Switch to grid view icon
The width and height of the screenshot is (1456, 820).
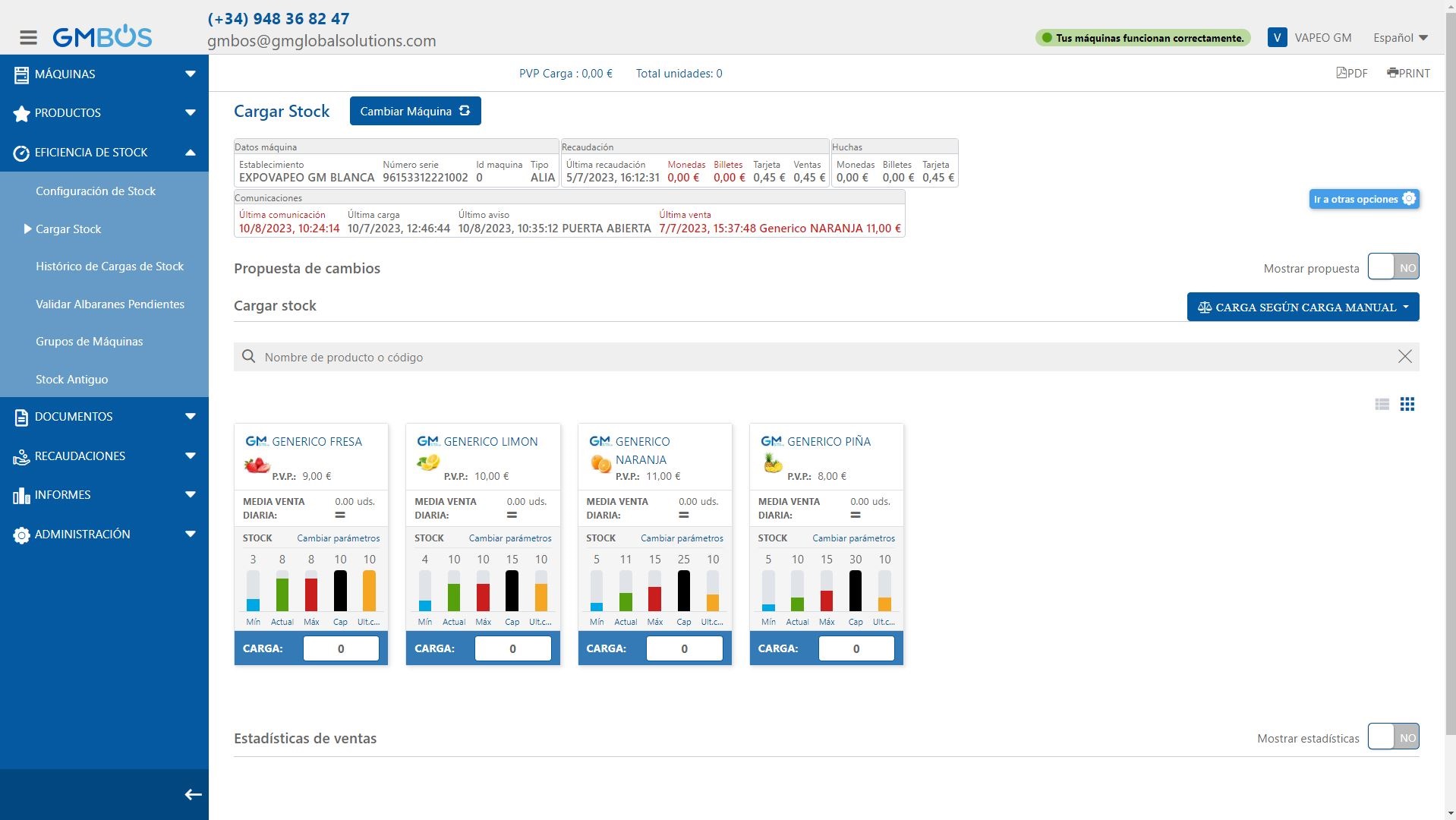[1407, 405]
